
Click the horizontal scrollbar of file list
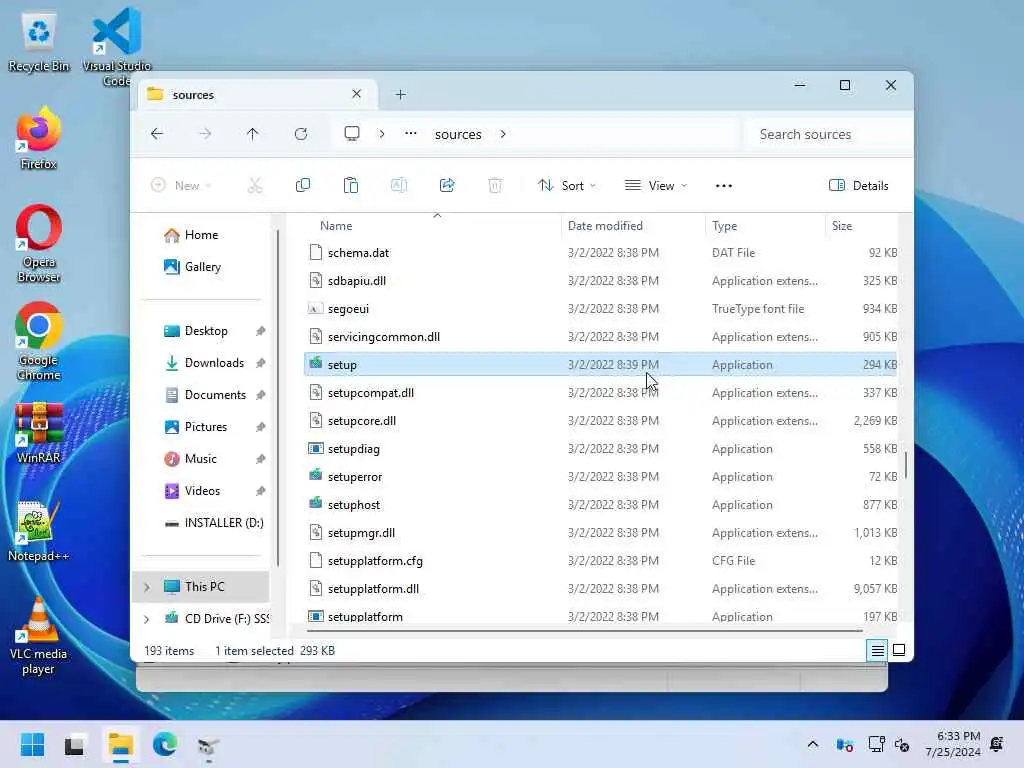click(584, 631)
